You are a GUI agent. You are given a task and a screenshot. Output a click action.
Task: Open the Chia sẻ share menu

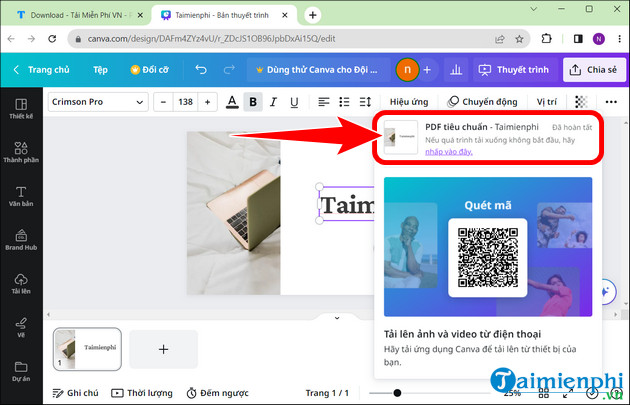pyautogui.click(x=594, y=70)
